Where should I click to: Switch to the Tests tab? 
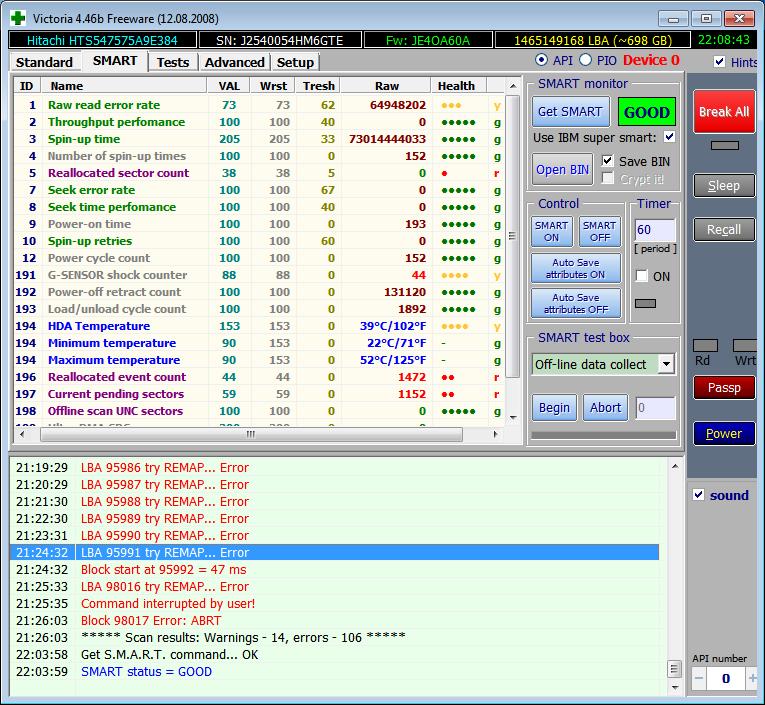pyautogui.click(x=172, y=62)
